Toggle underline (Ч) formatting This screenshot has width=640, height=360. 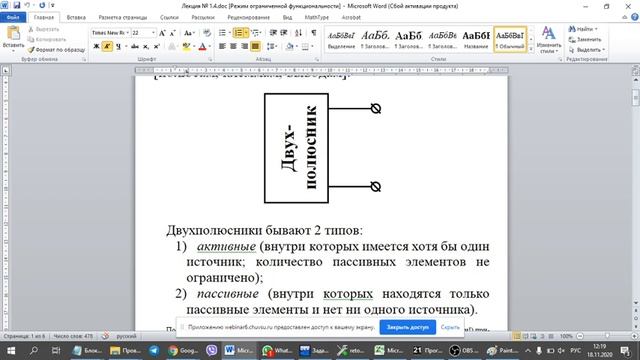(118, 47)
